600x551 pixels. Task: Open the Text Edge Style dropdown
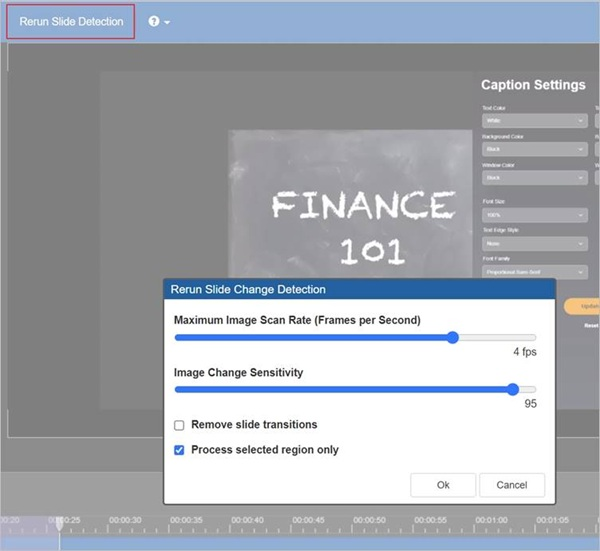(535, 243)
